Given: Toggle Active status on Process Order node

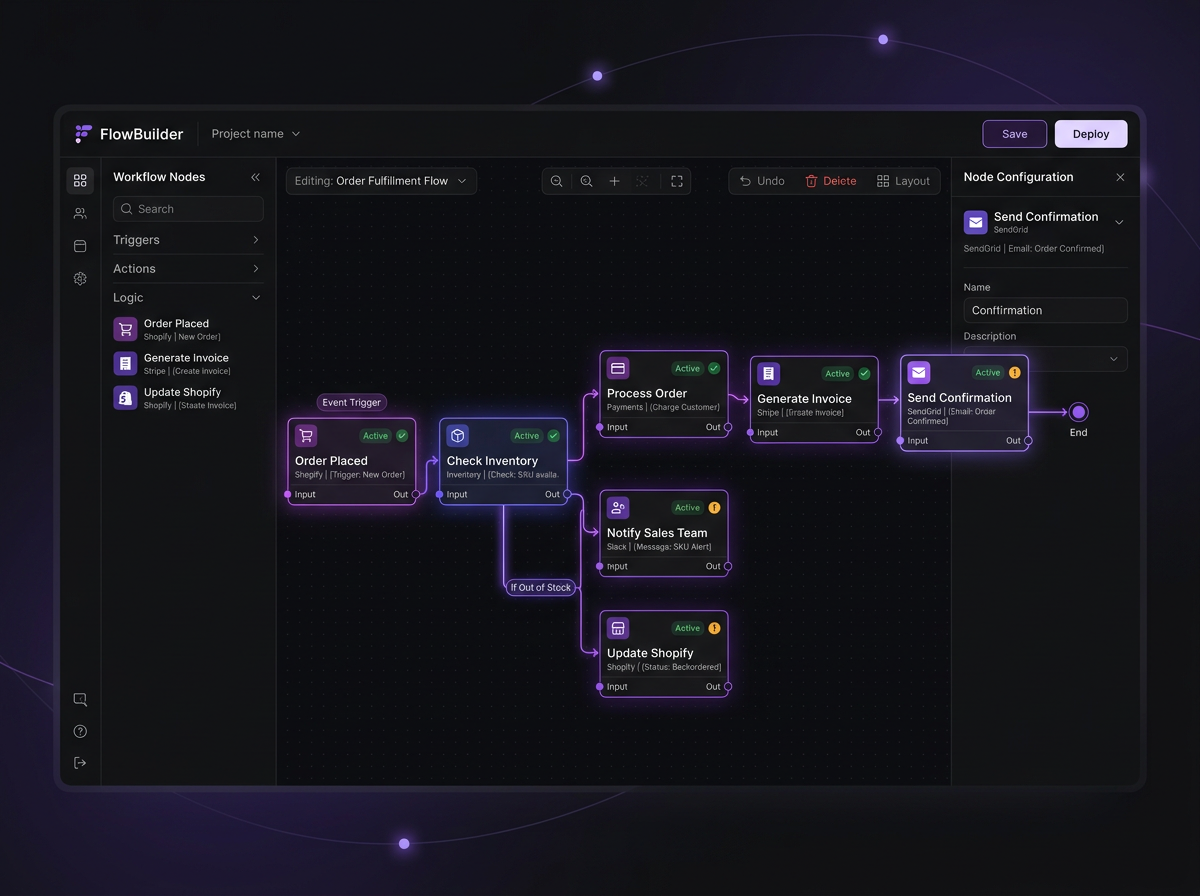Looking at the screenshot, I should [x=688, y=369].
